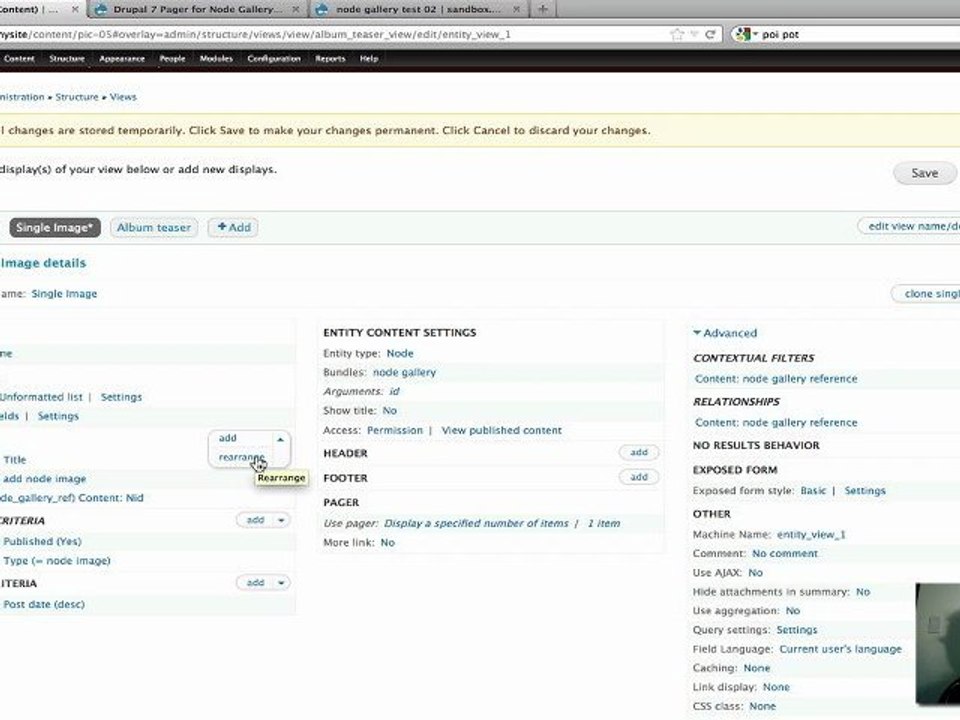Click add button for sort criteria

[255, 582]
